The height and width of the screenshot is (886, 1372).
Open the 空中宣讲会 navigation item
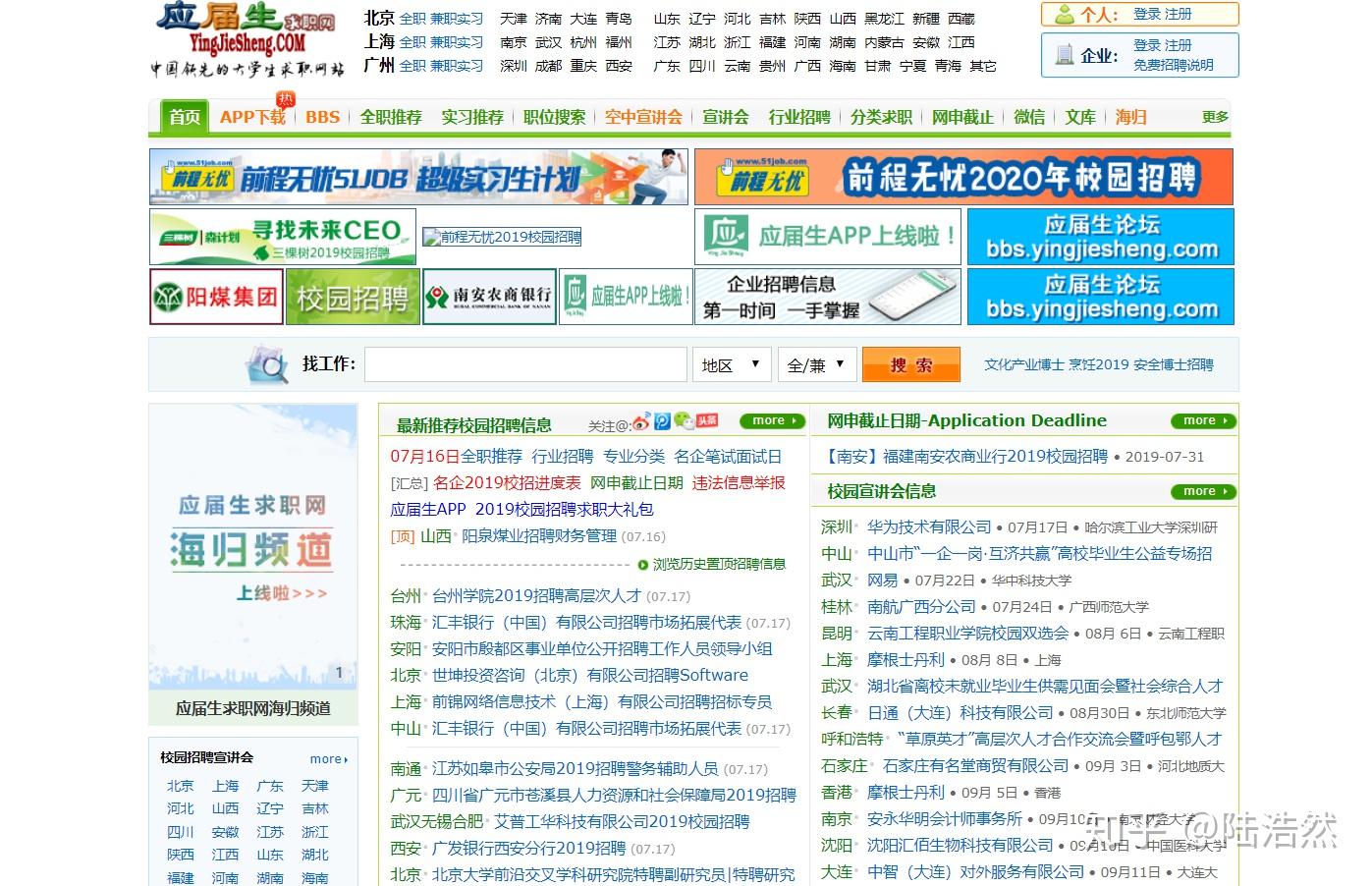[643, 117]
